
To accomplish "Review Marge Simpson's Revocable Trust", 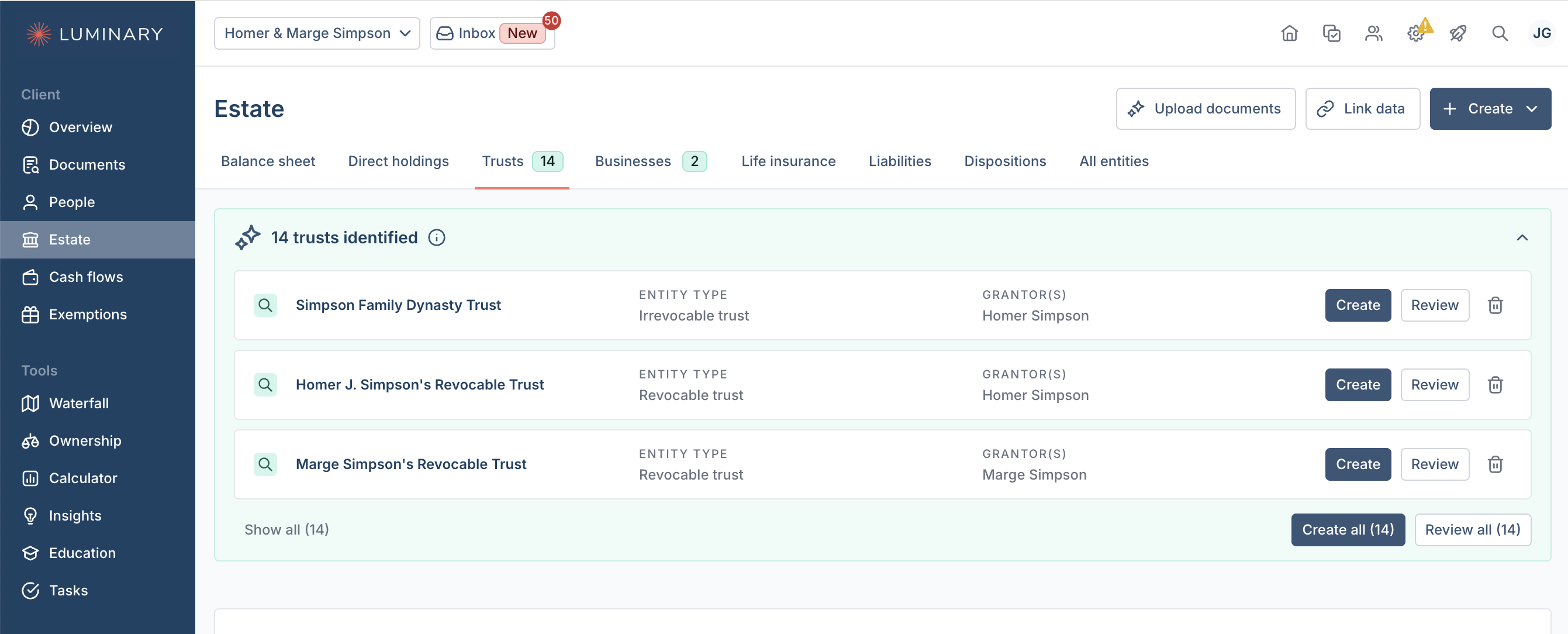I will click(1435, 464).
